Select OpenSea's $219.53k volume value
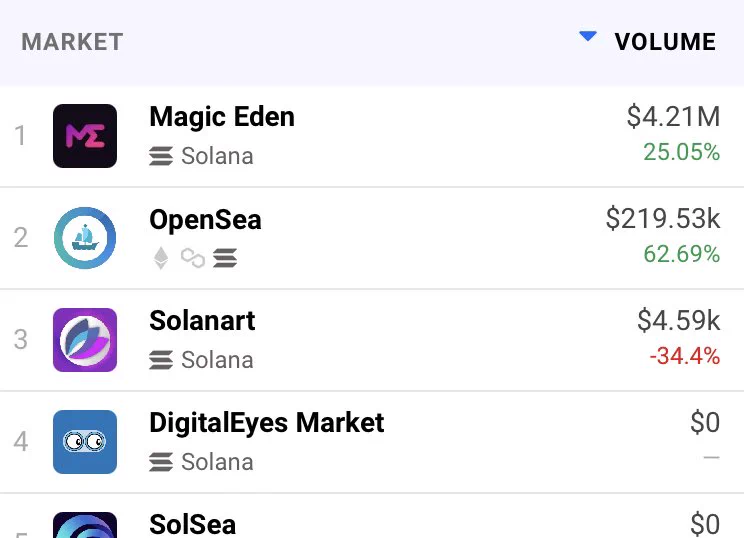 [663, 219]
